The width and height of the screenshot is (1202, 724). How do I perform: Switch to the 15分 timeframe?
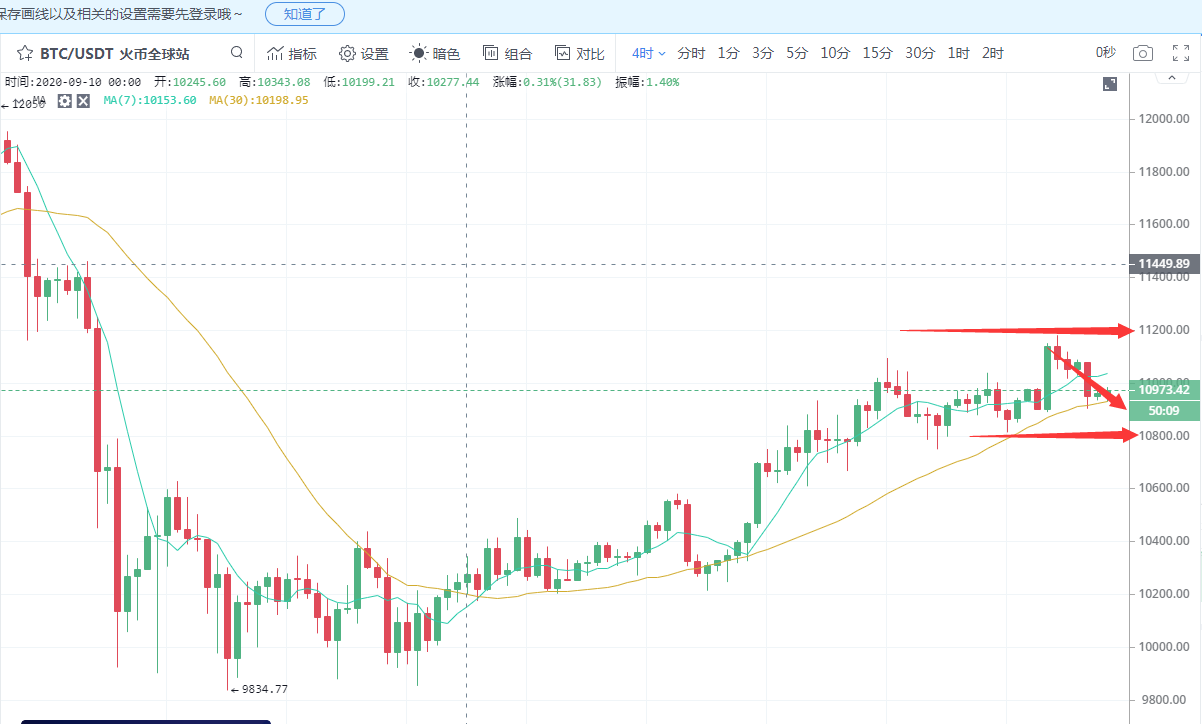877,53
